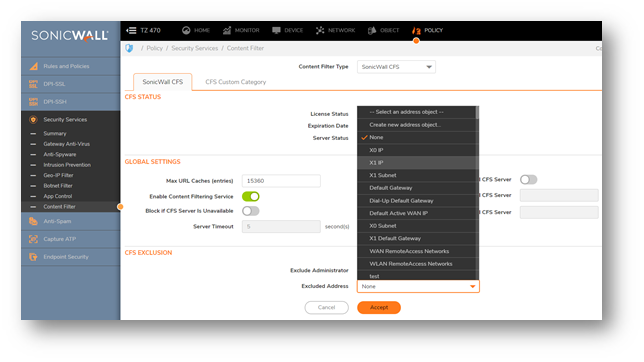The width and height of the screenshot is (644, 362).
Task: Select 'X0 IP' address object
Action: (x=417, y=150)
